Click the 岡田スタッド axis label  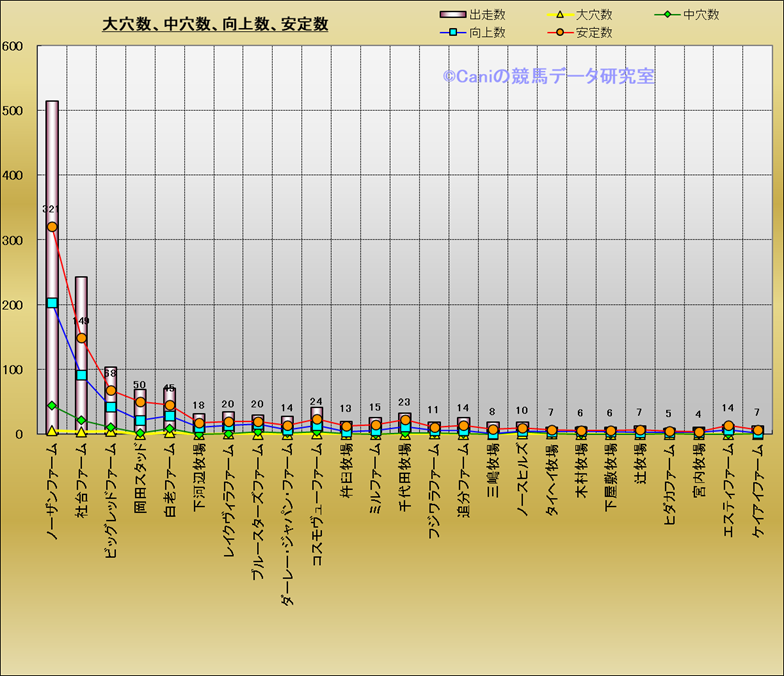(140, 479)
